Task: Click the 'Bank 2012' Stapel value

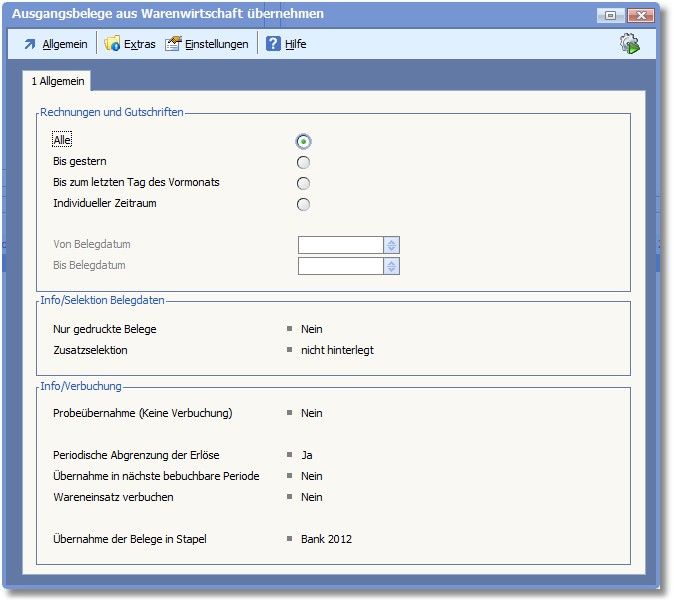Action: (326, 539)
